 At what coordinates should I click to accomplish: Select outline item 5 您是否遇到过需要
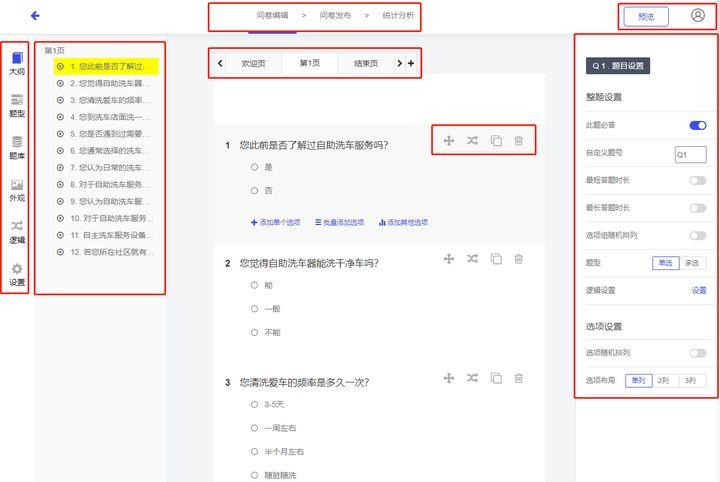pyautogui.click(x=106, y=134)
